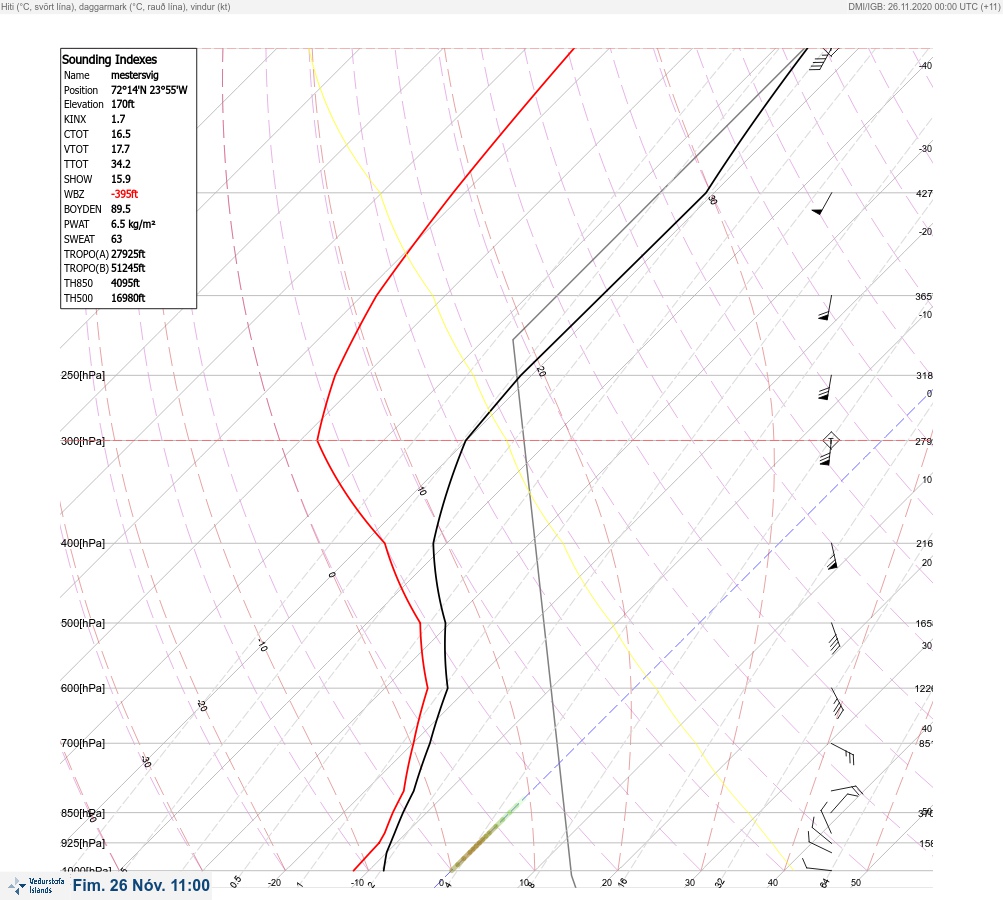Image resolution: width=1003 pixels, height=900 pixels.
Task: Click the wind barb at 250 hPa level
Action: (x=825, y=388)
